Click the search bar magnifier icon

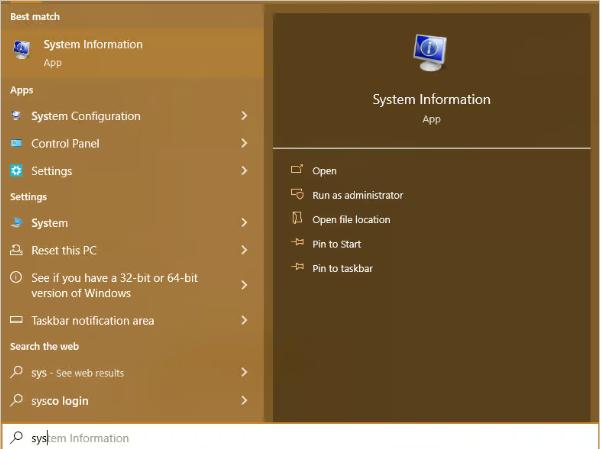pyautogui.click(x=16, y=437)
